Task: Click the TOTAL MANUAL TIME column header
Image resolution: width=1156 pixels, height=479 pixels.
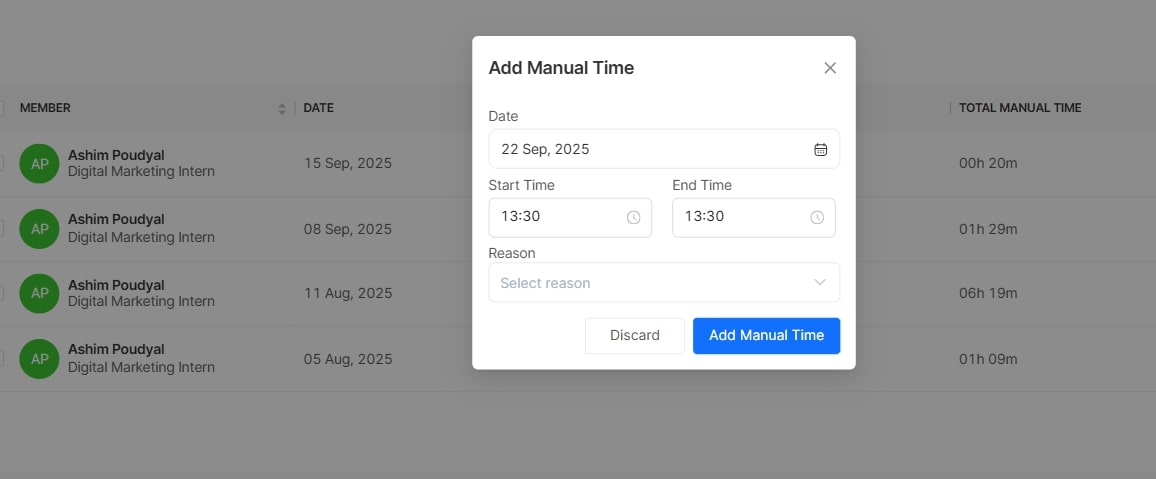Action: [x=1020, y=108]
